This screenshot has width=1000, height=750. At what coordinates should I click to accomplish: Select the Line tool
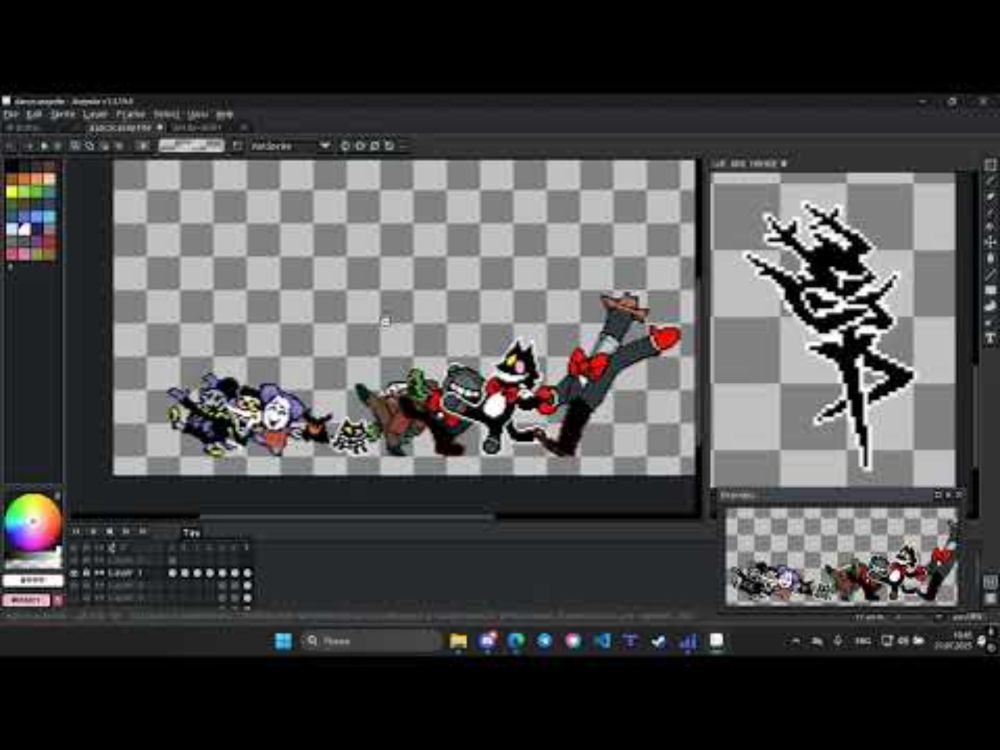(x=990, y=275)
